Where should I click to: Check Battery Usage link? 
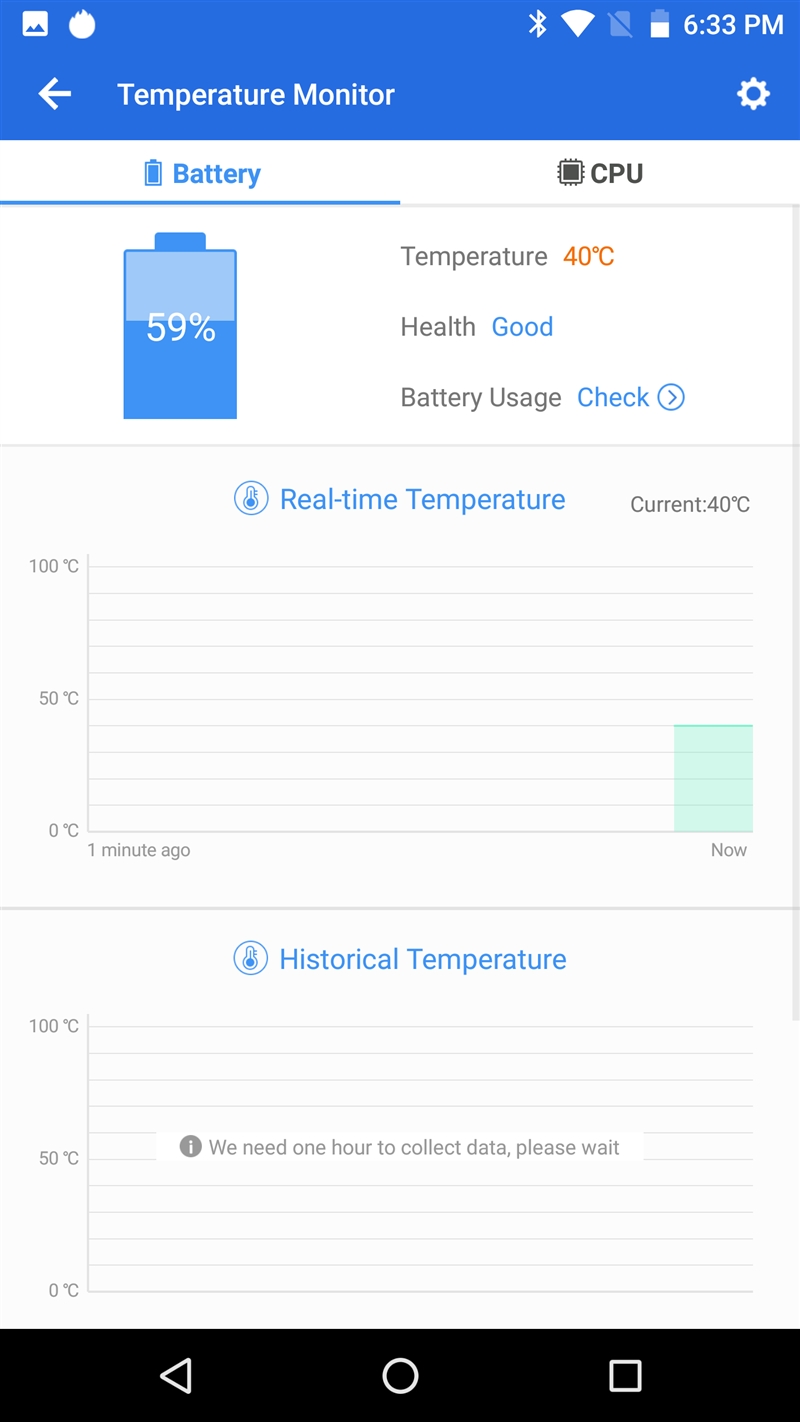click(x=613, y=397)
